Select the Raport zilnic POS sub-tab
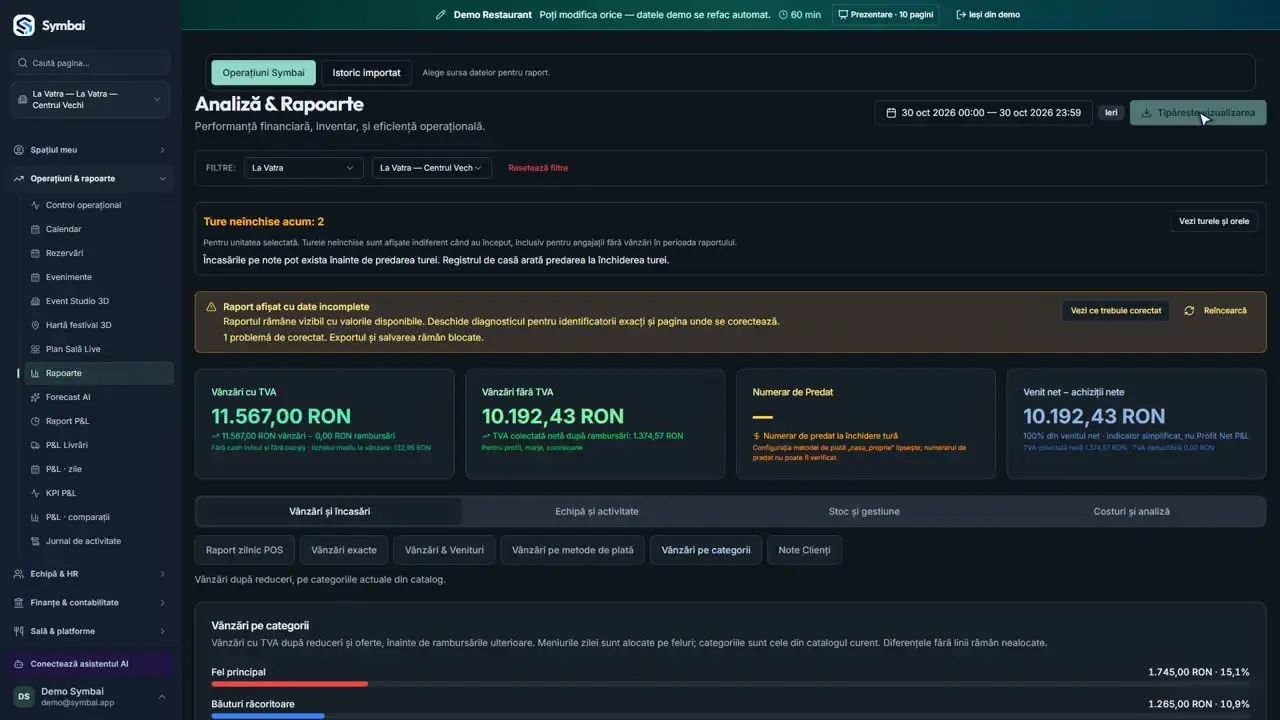Image resolution: width=1280 pixels, height=720 pixels. click(244, 550)
